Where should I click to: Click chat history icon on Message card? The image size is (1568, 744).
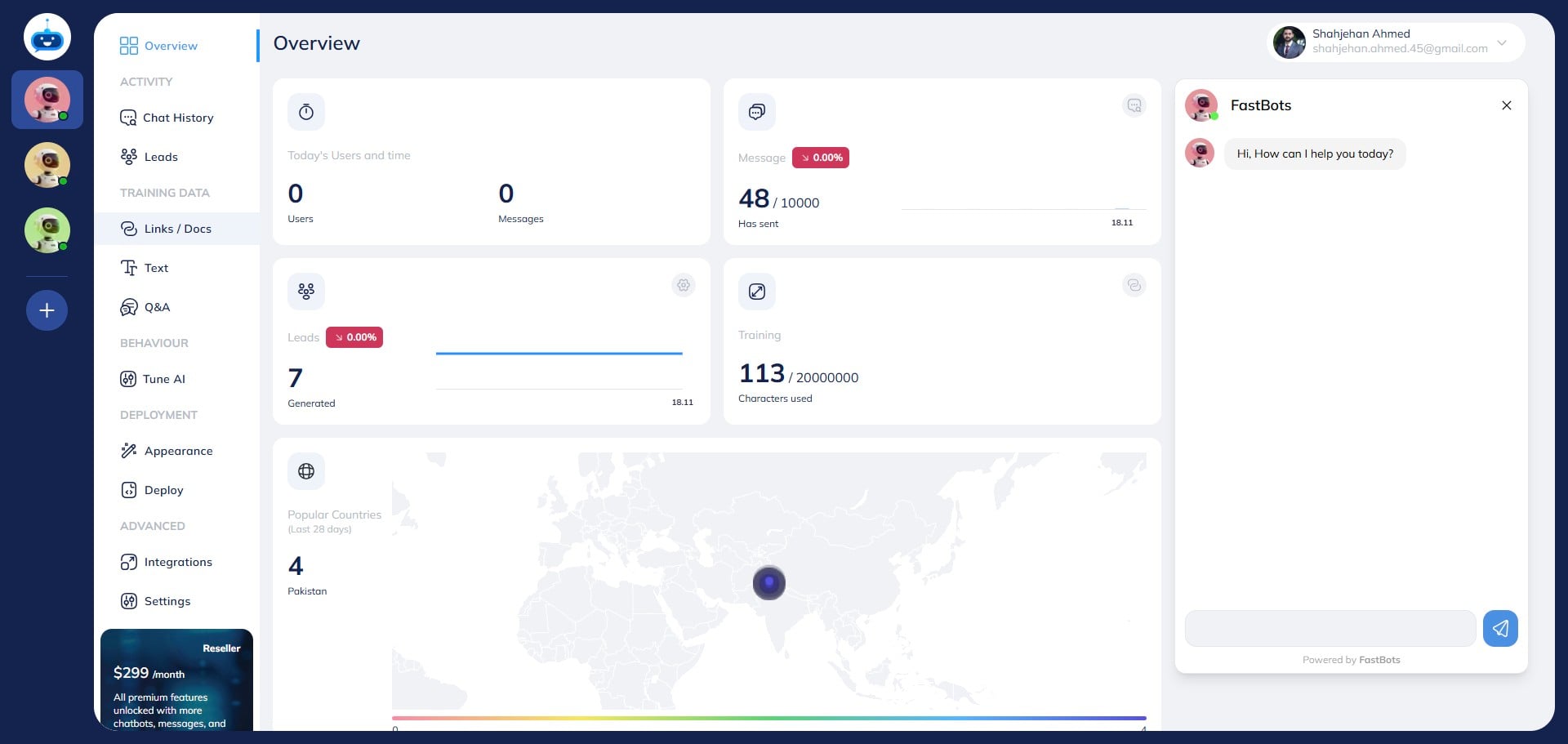(x=1134, y=105)
